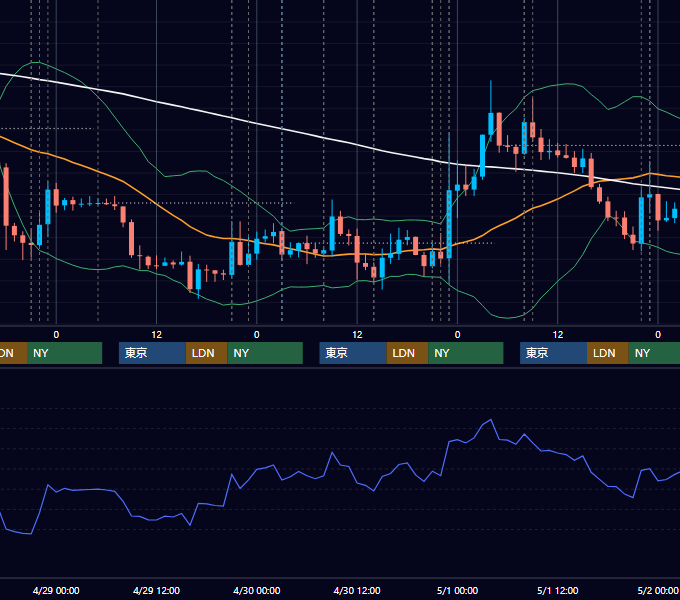This screenshot has width=680, height=600.
Task: Click the highest peak of the blue indicator line
Action: tap(490, 420)
